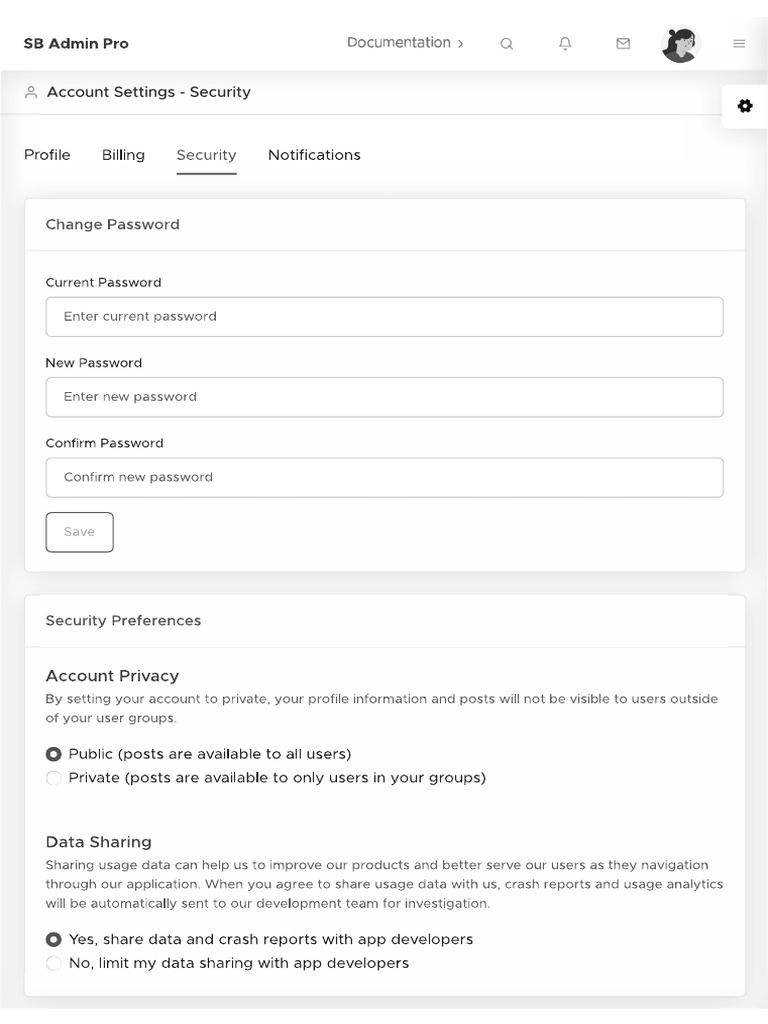Switch to the Profile tab
Screen dimensions: 768x1024
[x=47, y=155]
